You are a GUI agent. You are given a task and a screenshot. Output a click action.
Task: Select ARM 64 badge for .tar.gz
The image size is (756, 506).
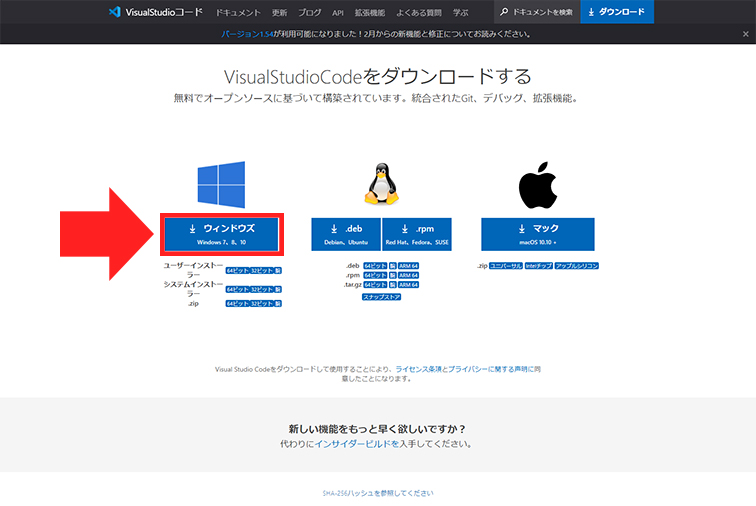click(x=408, y=285)
